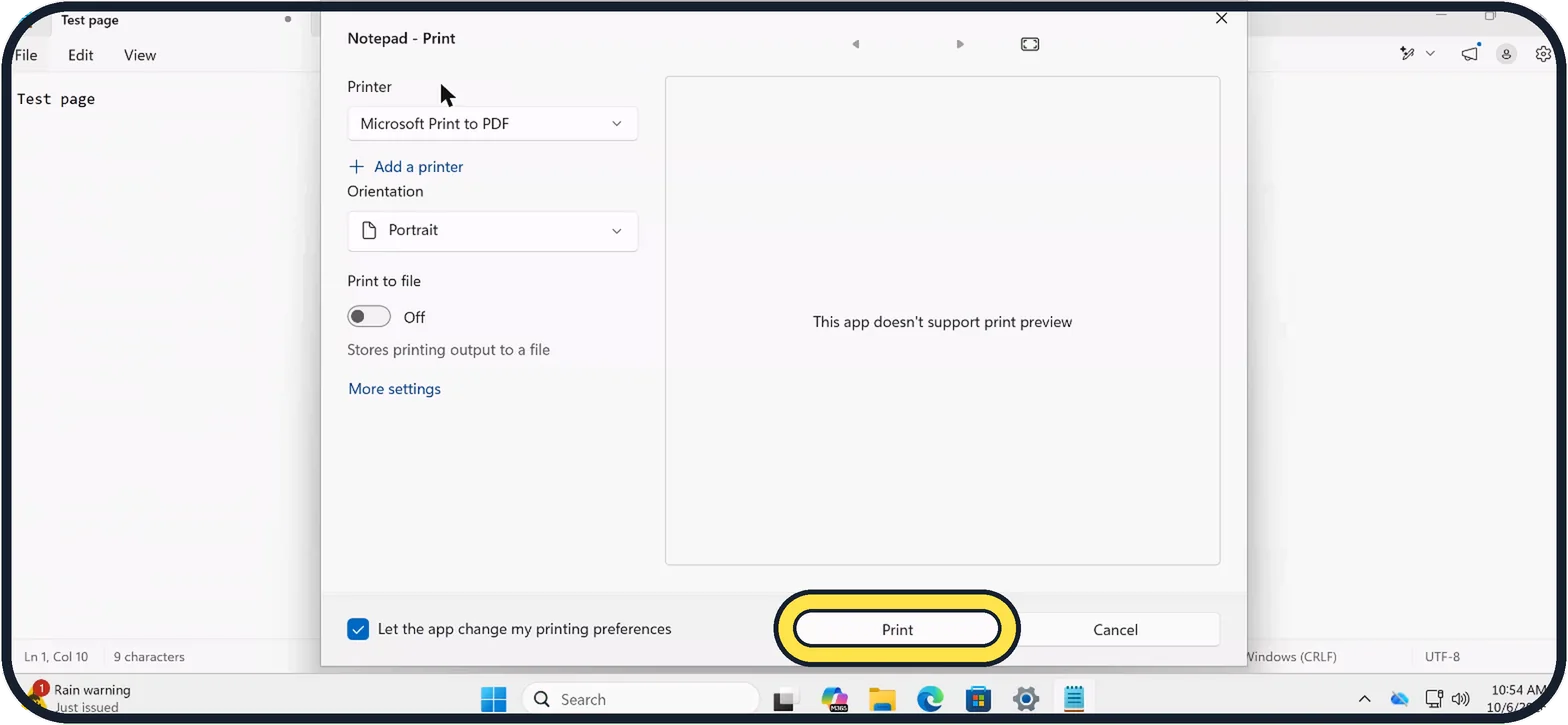Close the Notepad Print dialog
The width and height of the screenshot is (1568, 725).
(x=1221, y=18)
